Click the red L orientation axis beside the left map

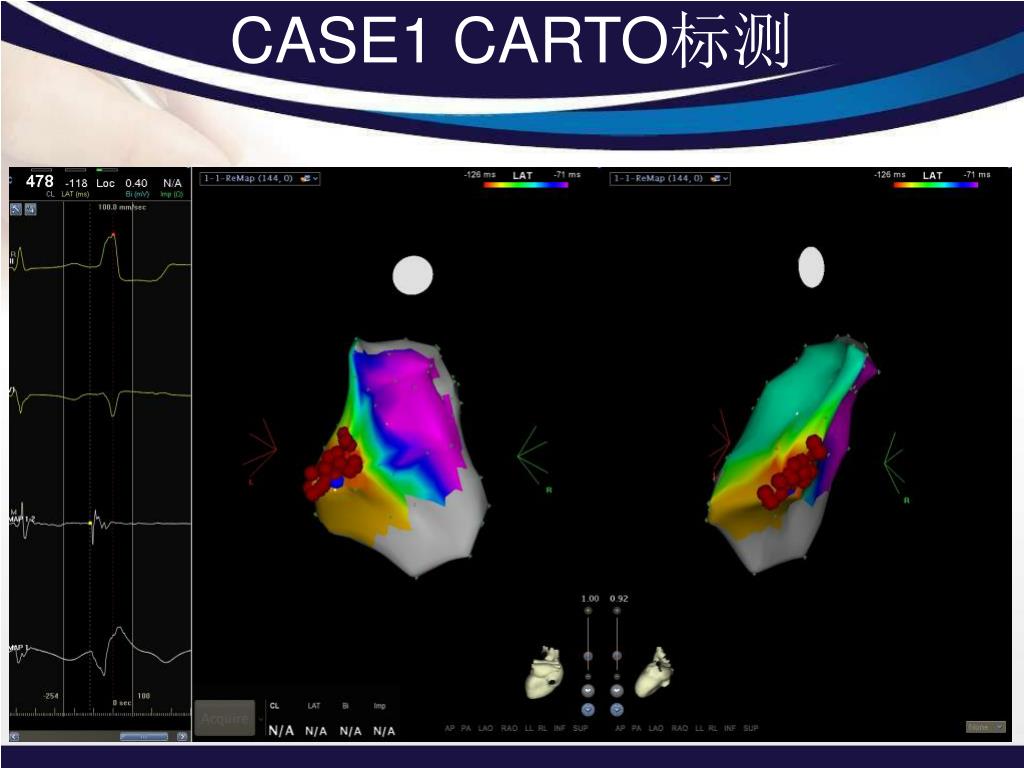click(260, 451)
